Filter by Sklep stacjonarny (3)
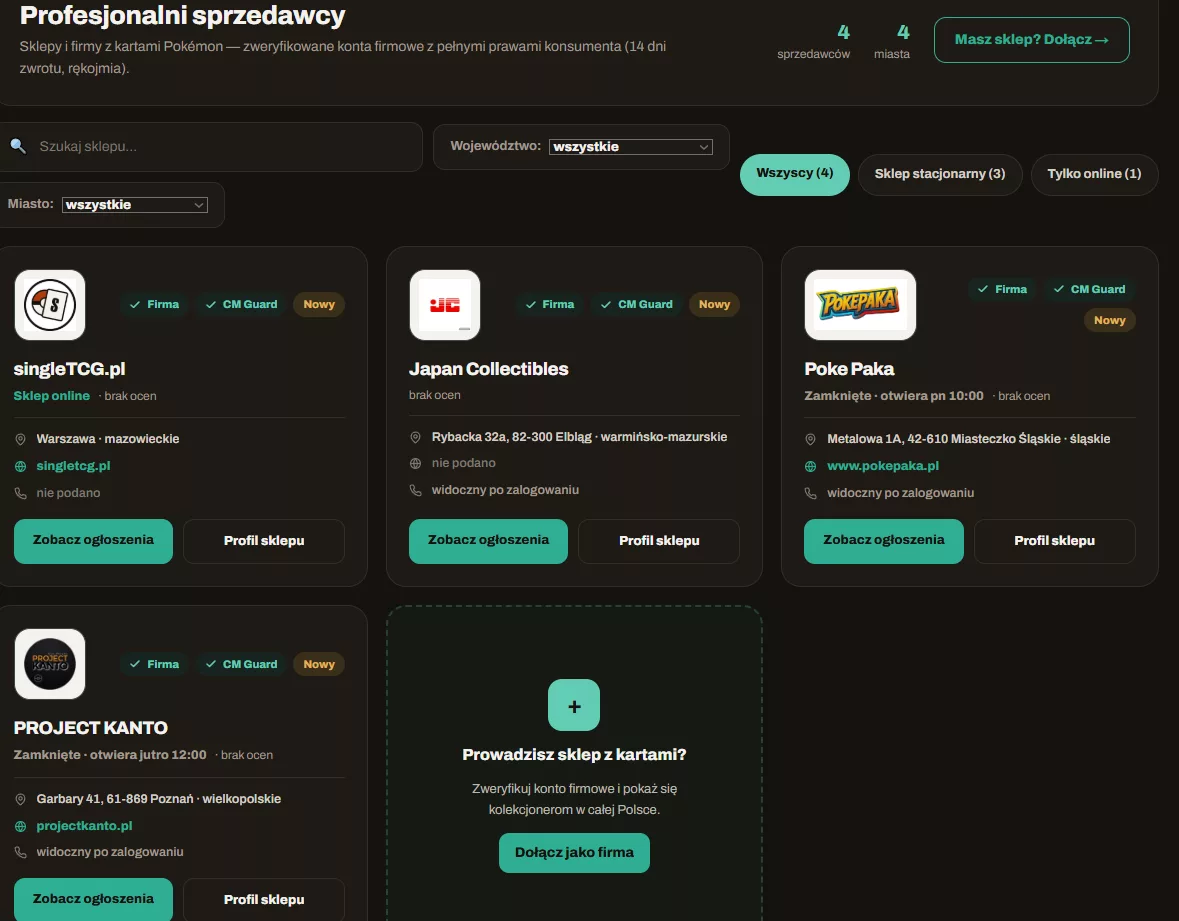Screen dimensions: 1179x921 (940, 174)
